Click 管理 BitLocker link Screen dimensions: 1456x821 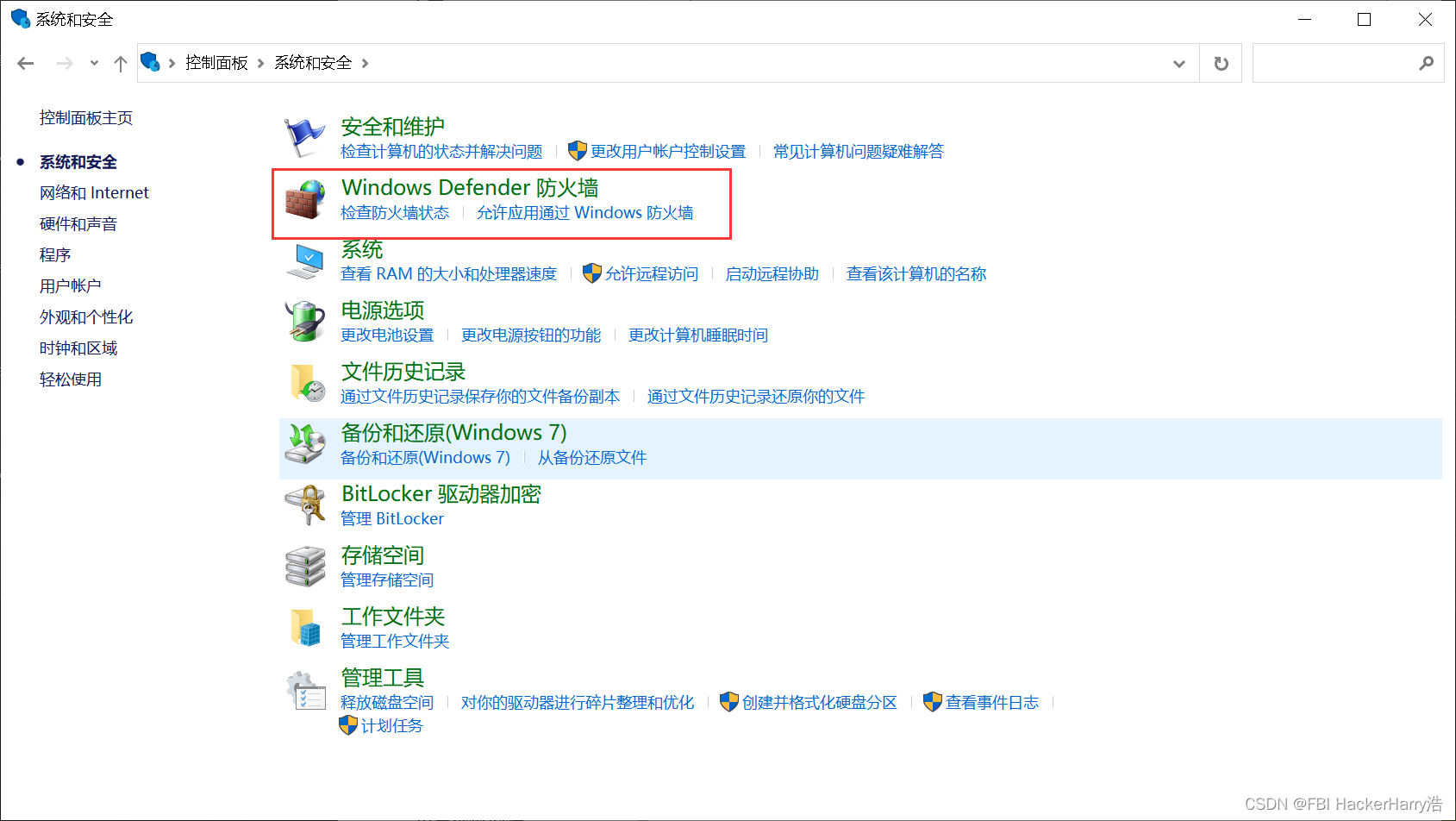tap(392, 519)
